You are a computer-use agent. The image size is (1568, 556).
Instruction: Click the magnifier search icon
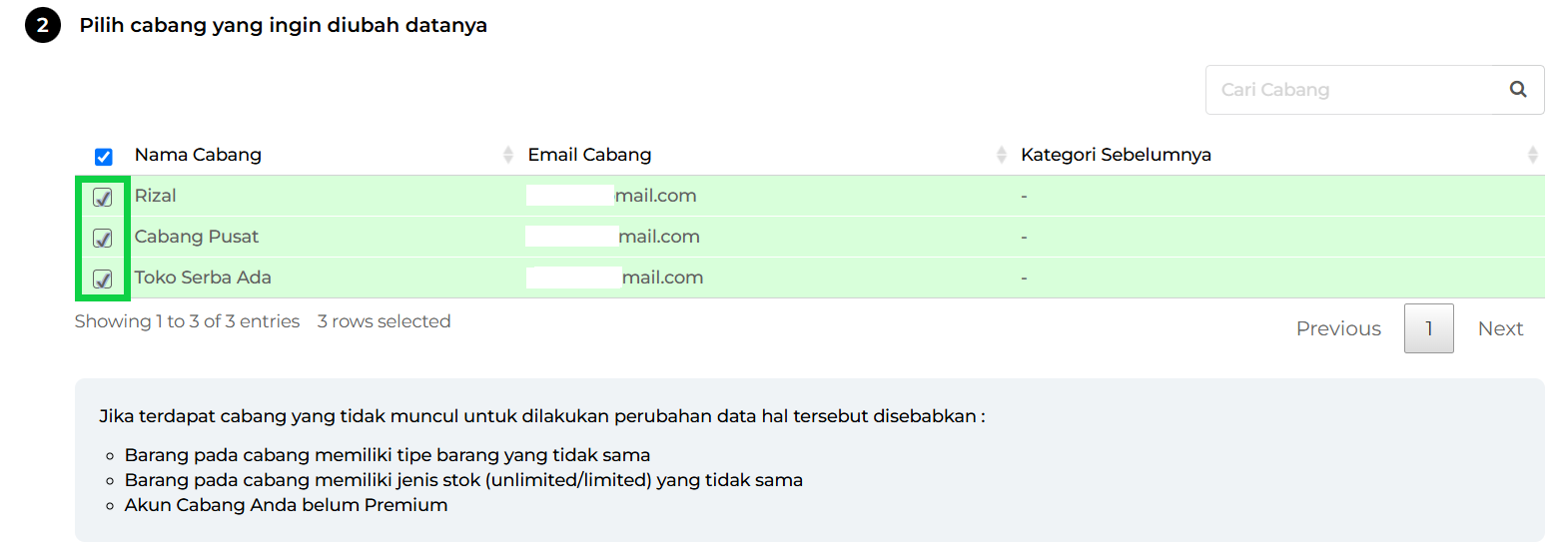(x=1517, y=89)
